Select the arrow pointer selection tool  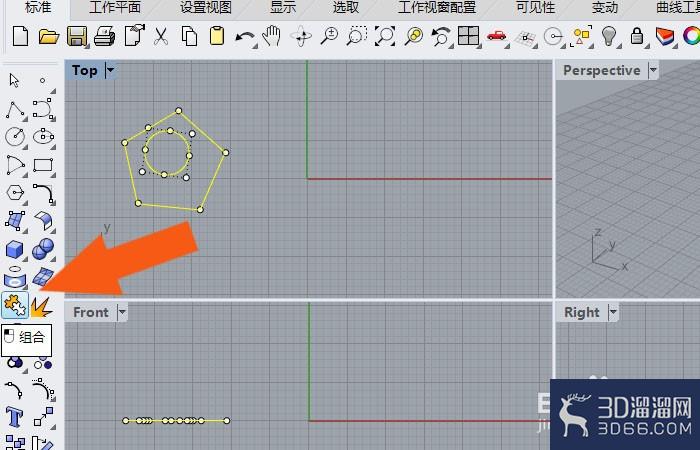(14, 80)
